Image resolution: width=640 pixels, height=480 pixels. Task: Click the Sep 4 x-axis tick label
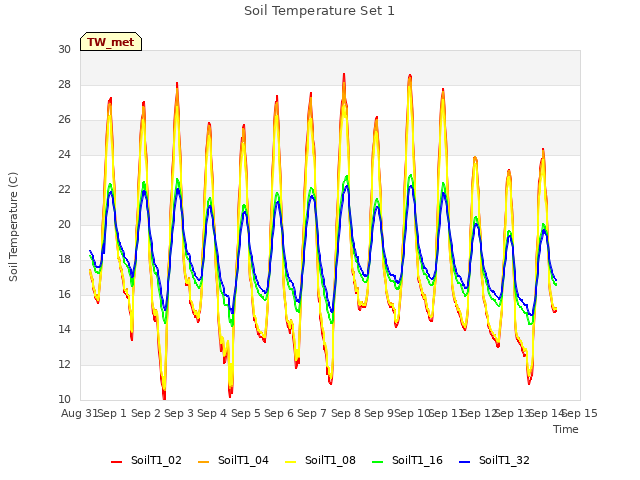tap(212, 413)
